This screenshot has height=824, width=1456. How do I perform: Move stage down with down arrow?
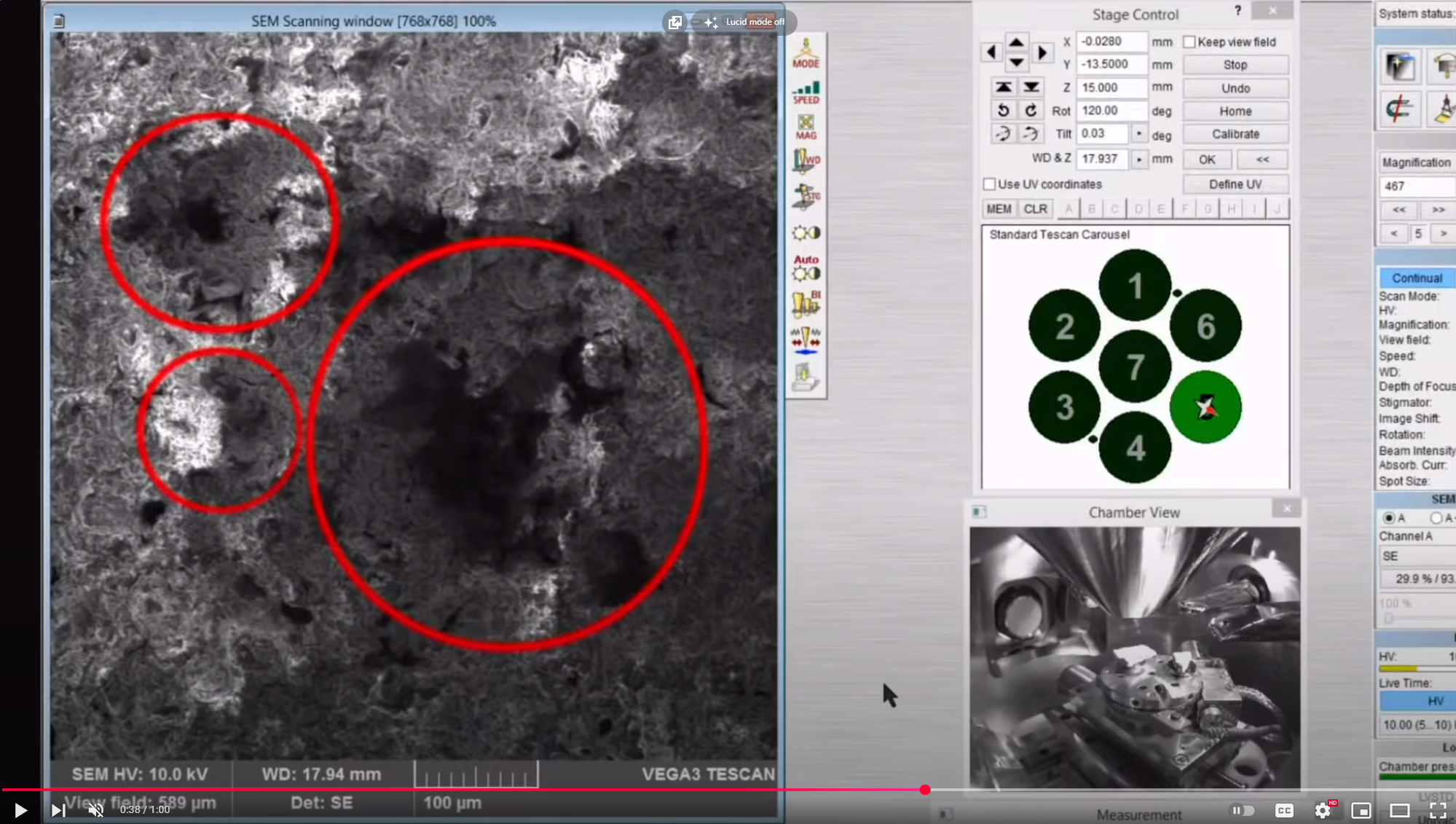[1016, 63]
